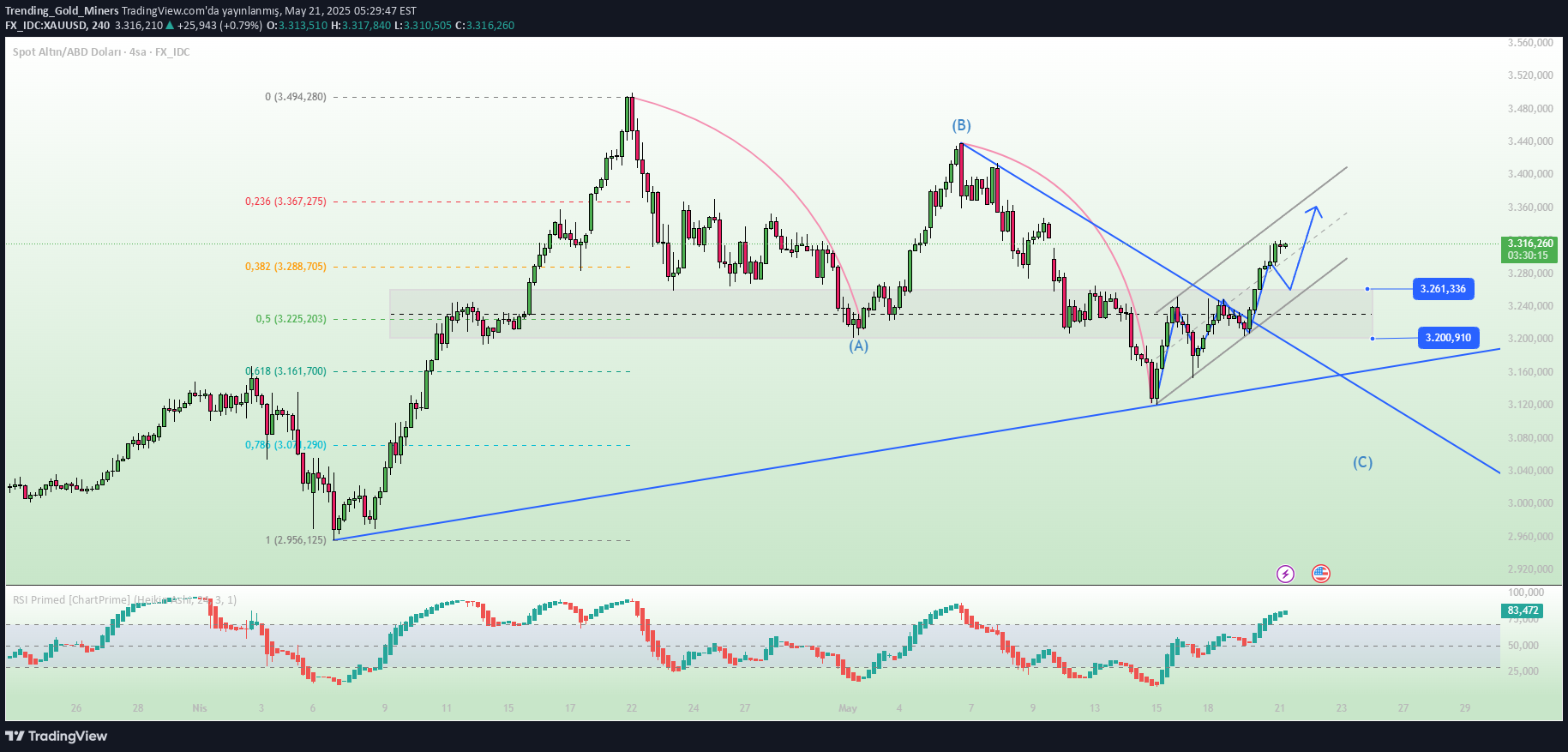The width and height of the screenshot is (1568, 752).
Task: Click the 3.560,000 price axis value
Action: (1530, 42)
